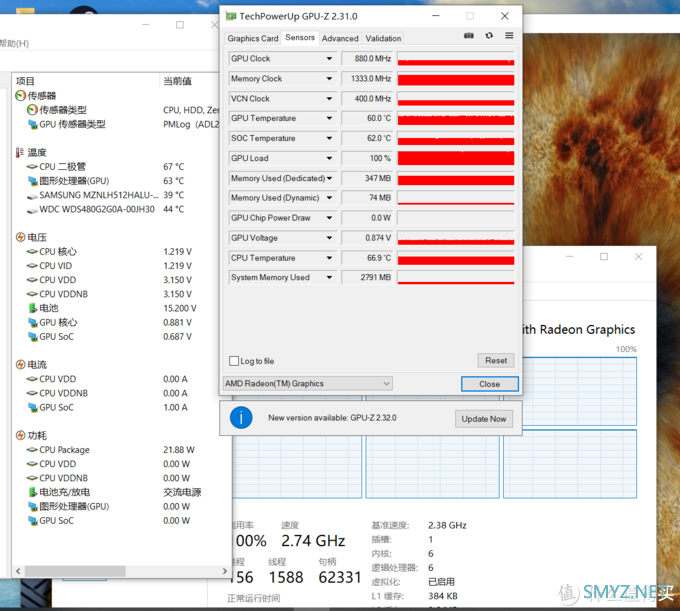Switch to the Graphics Card tab
Viewport: 680px width, 611px height.
tap(253, 39)
